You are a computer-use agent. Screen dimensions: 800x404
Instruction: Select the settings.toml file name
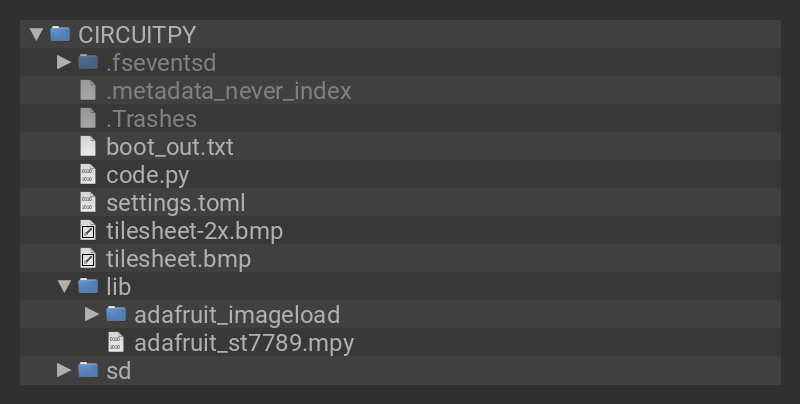(x=175, y=203)
